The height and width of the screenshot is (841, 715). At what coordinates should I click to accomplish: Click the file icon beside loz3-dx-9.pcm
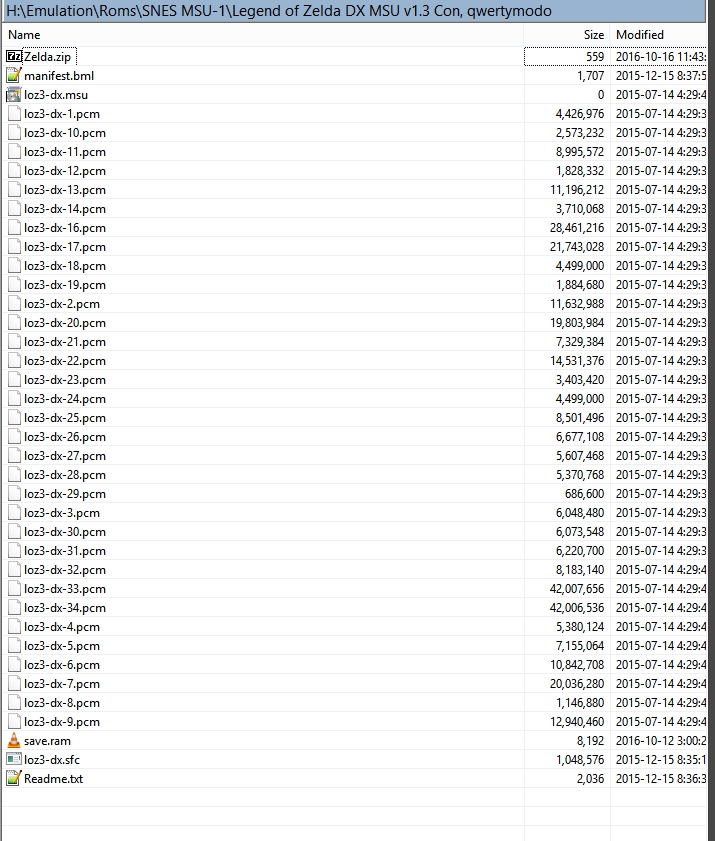14,722
